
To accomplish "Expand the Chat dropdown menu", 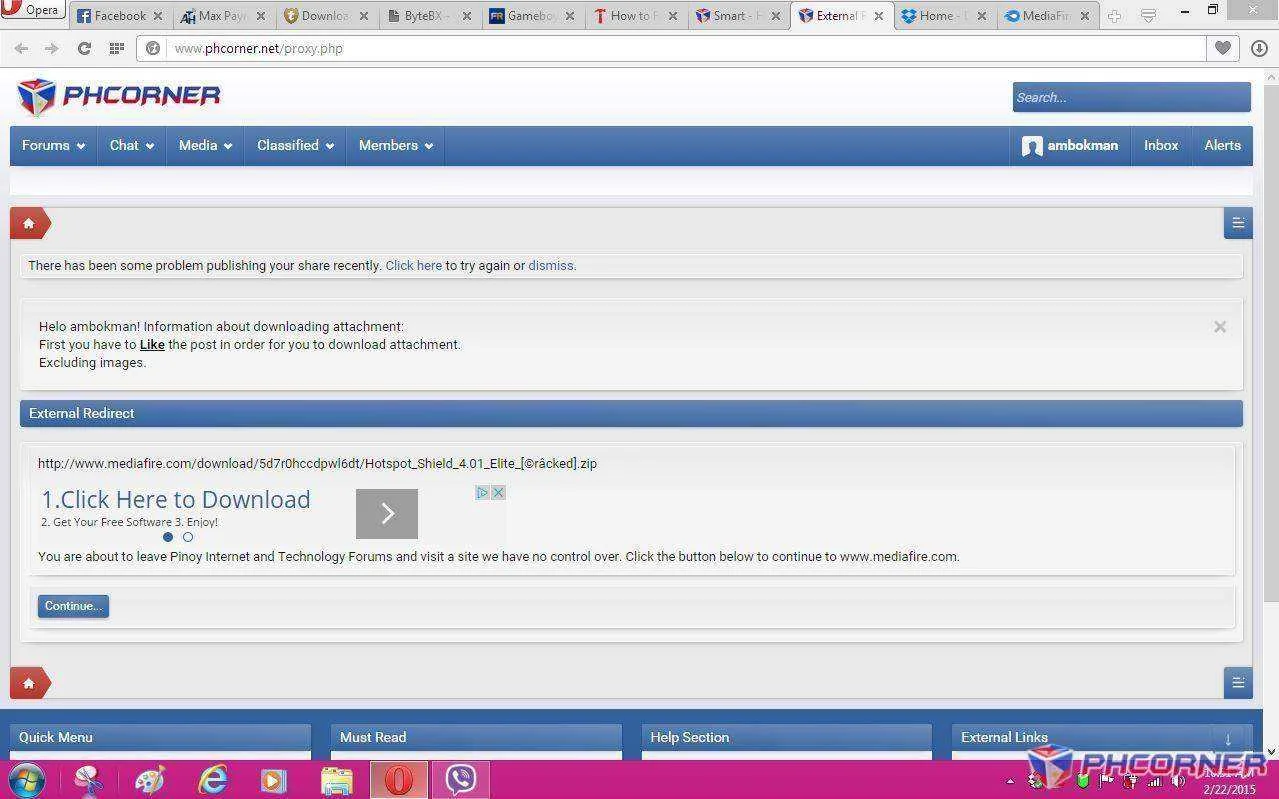I will click(x=132, y=146).
